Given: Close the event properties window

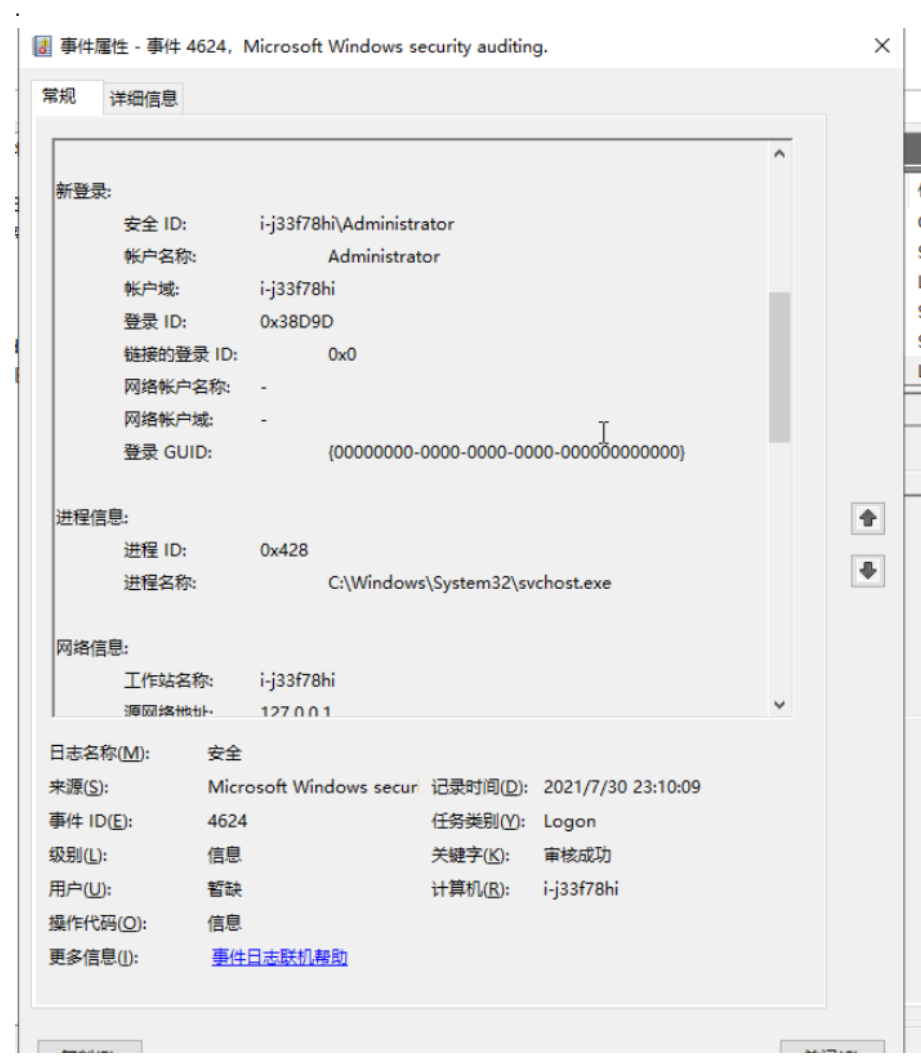Looking at the screenshot, I should tap(881, 46).
